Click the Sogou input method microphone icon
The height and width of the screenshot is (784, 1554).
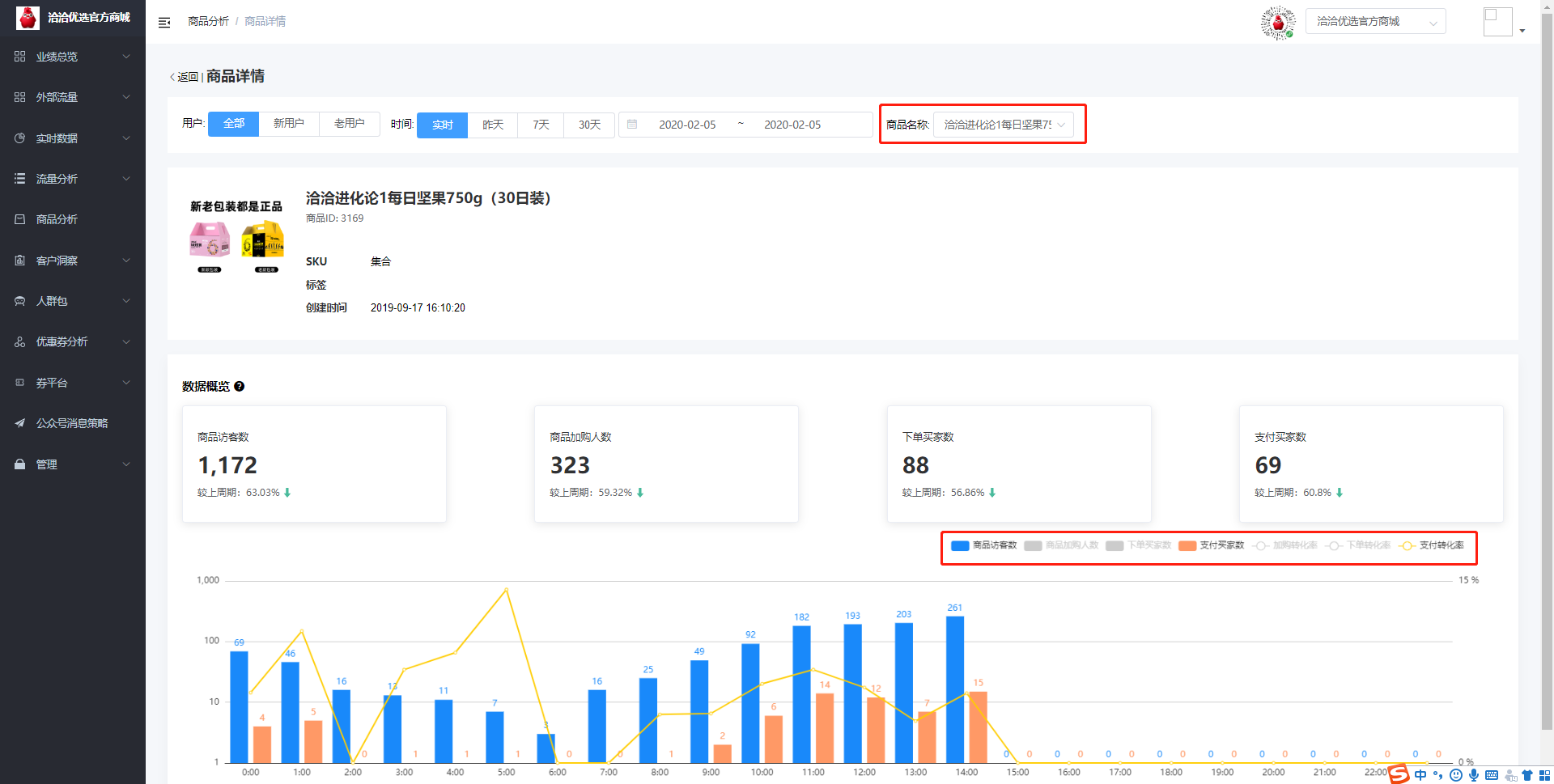[x=1474, y=775]
